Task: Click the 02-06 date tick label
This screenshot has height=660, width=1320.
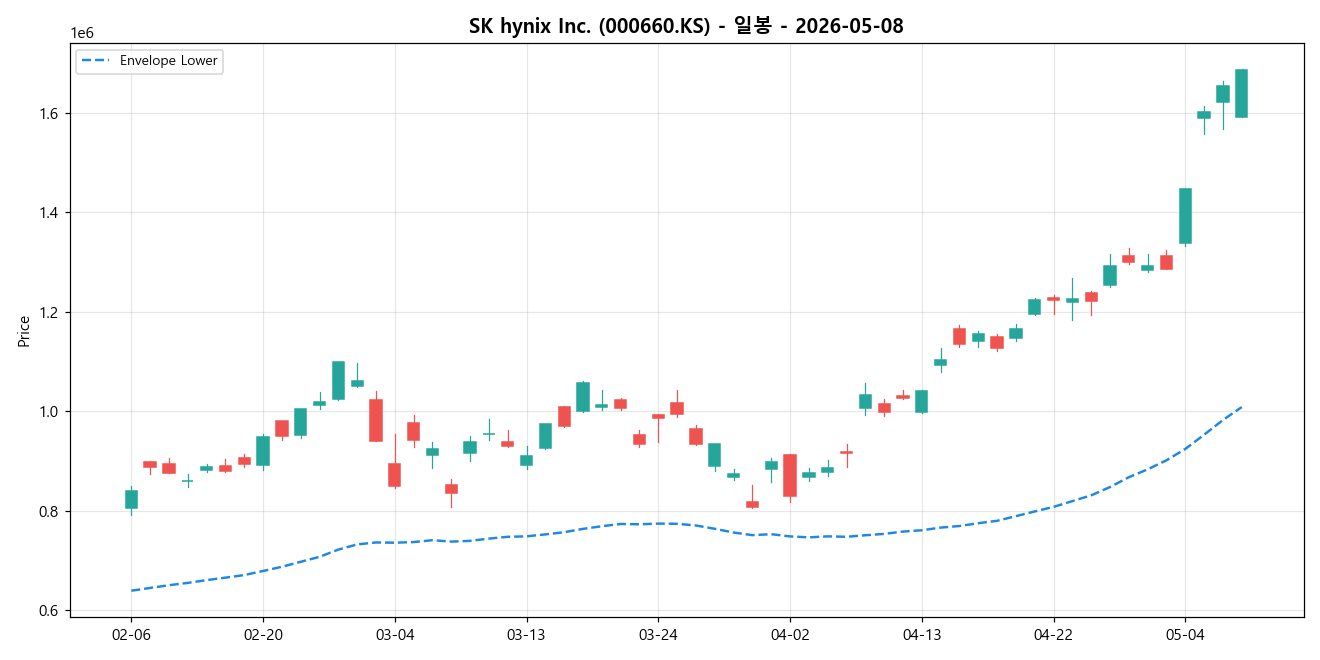Action: coord(131,634)
